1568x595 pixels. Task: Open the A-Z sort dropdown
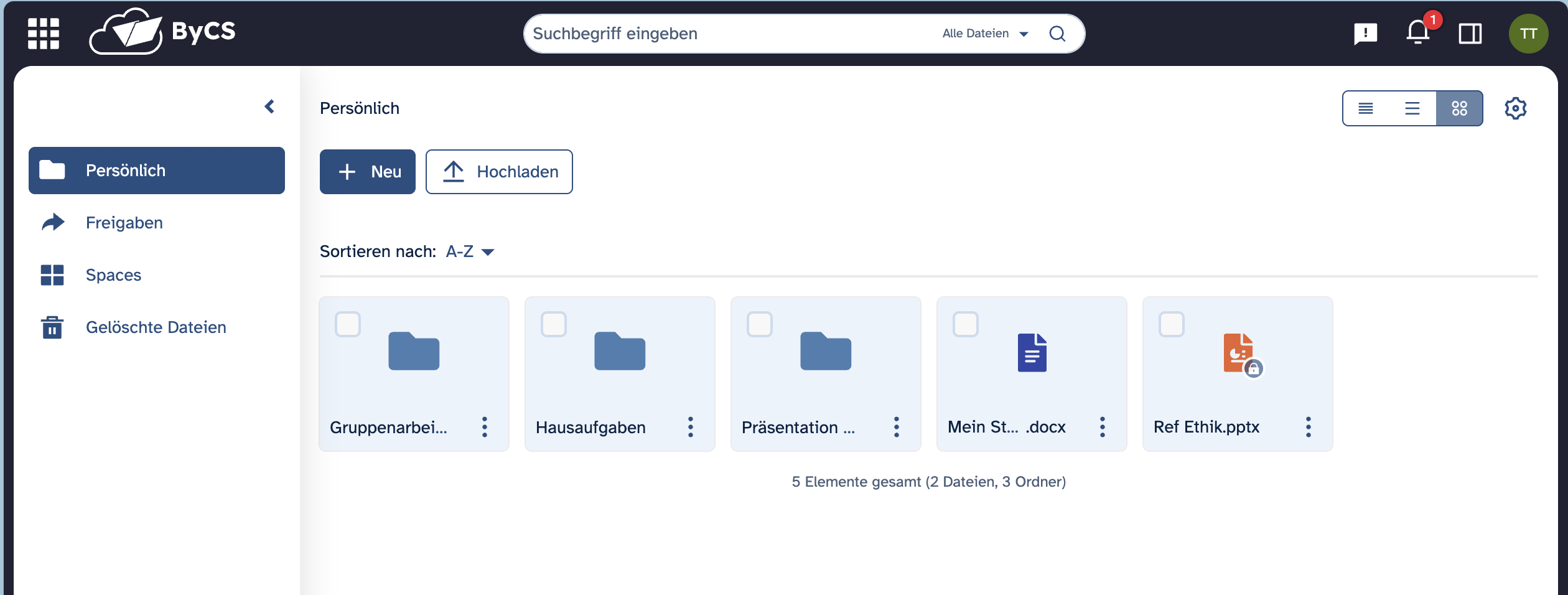point(470,251)
